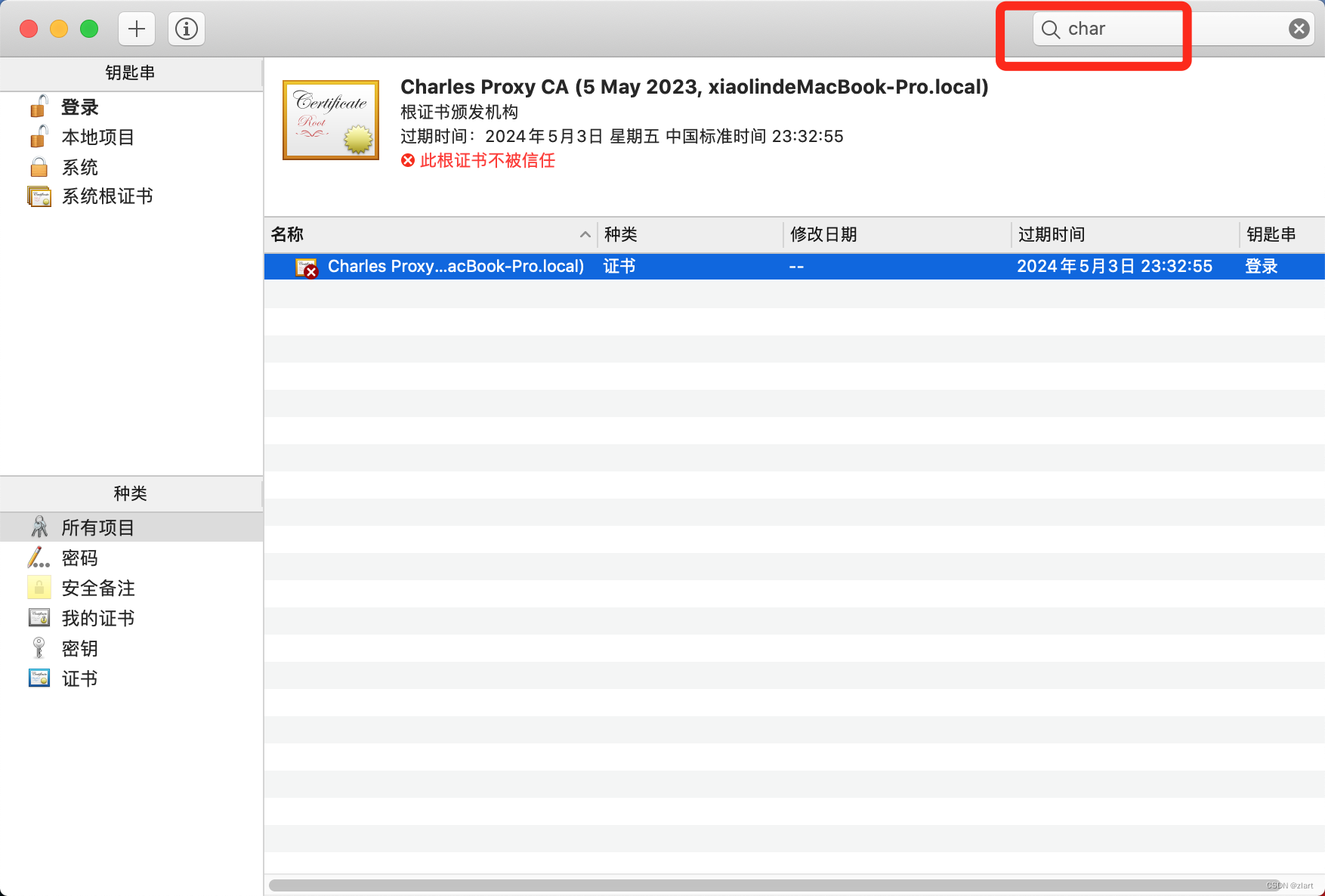Viewport: 1325px width, 896px height.
Task: Click the unlocked padlock icon beside 登录
Action: pos(39,107)
